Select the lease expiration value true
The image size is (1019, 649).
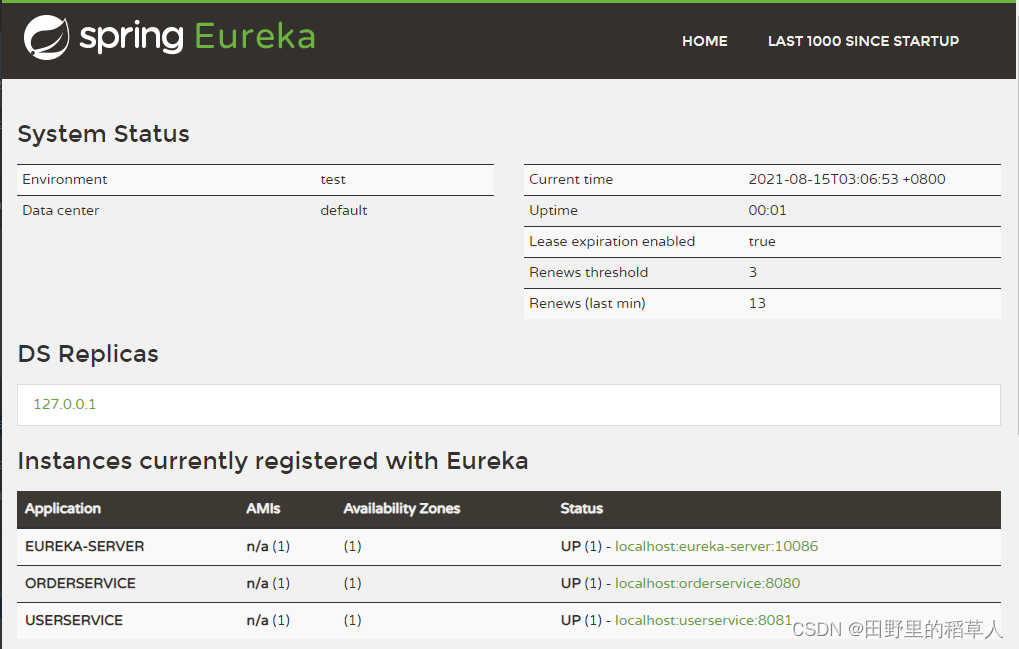point(762,242)
